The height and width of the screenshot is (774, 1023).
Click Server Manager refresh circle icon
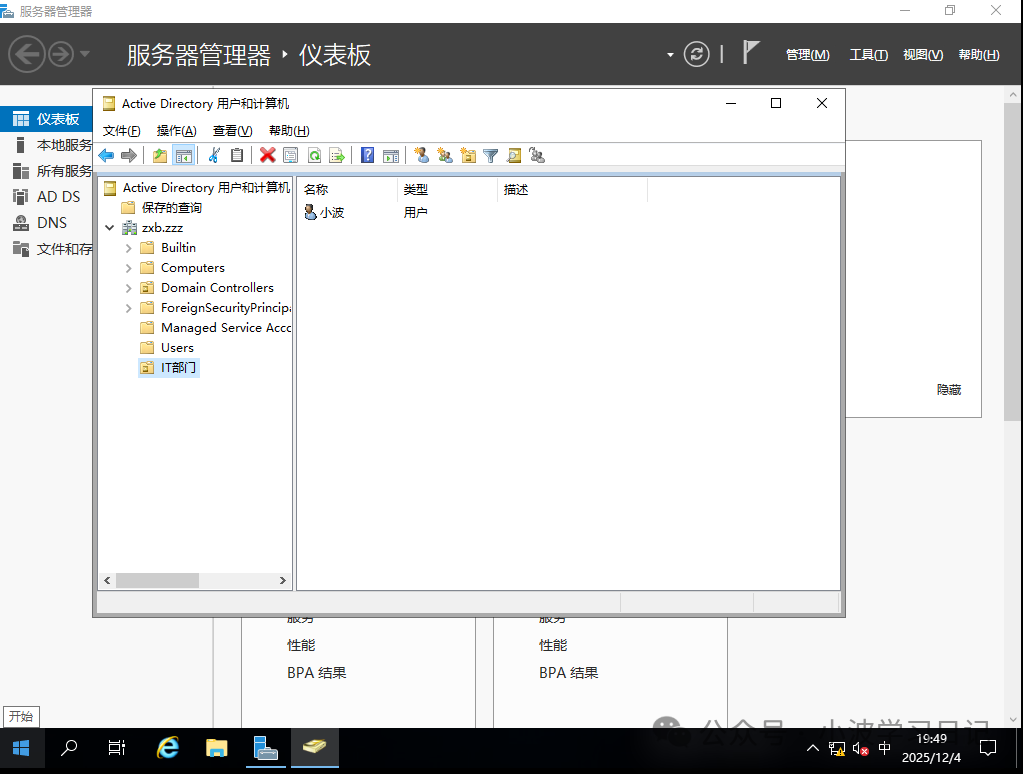(696, 54)
